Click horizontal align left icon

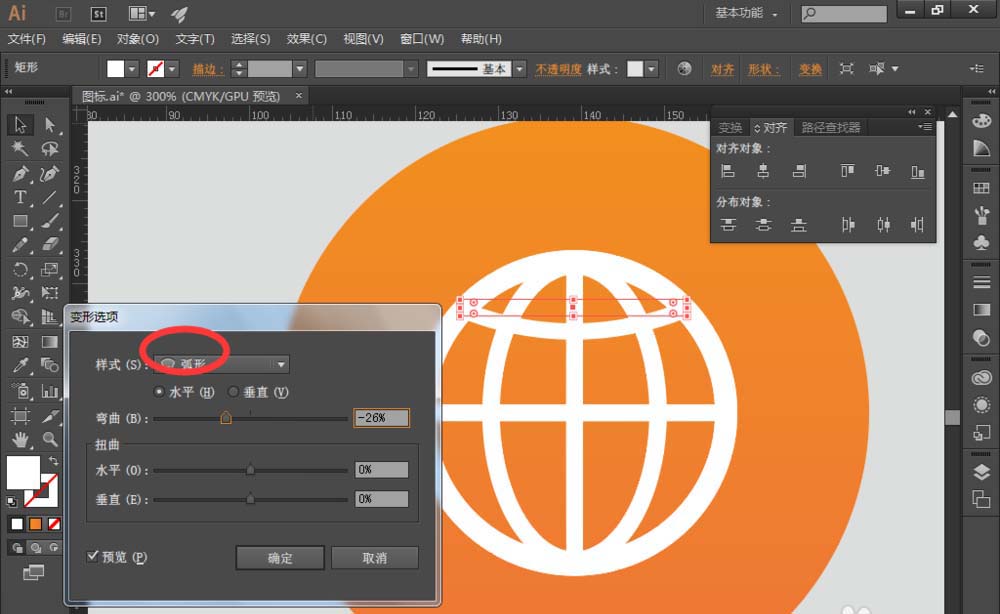728,171
